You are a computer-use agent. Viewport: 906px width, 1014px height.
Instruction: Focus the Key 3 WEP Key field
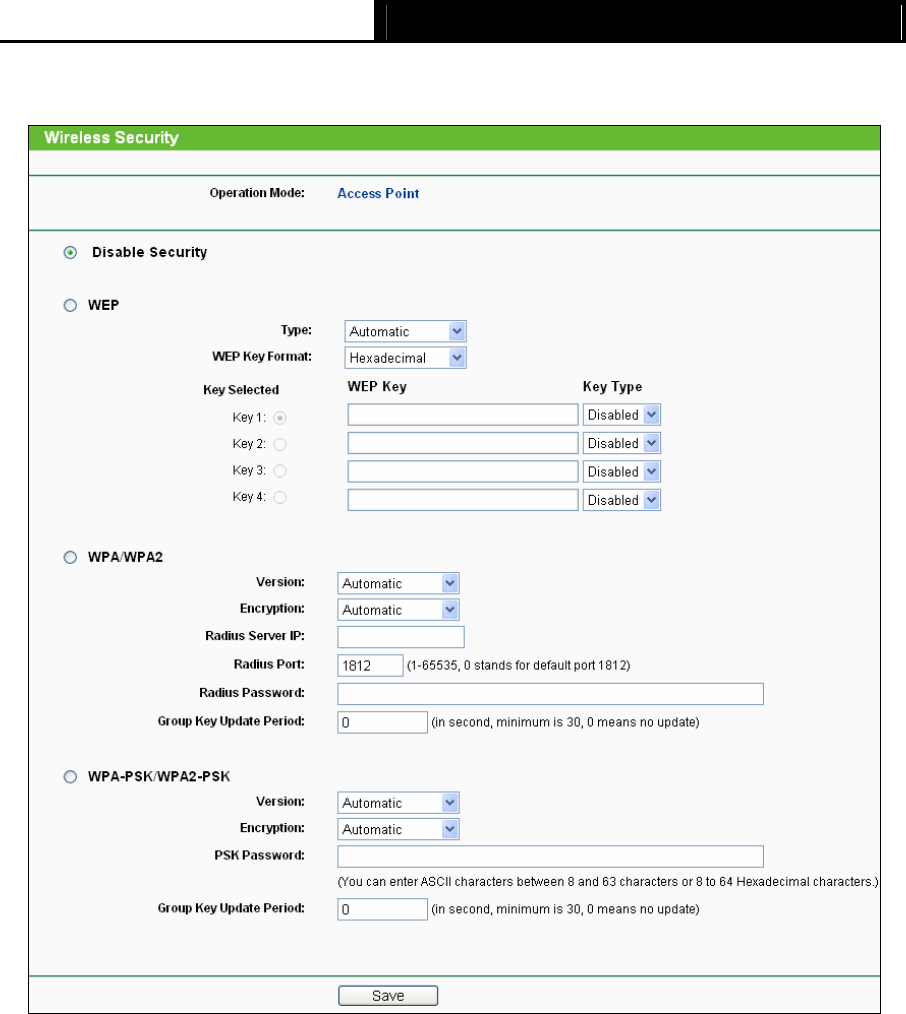point(463,472)
